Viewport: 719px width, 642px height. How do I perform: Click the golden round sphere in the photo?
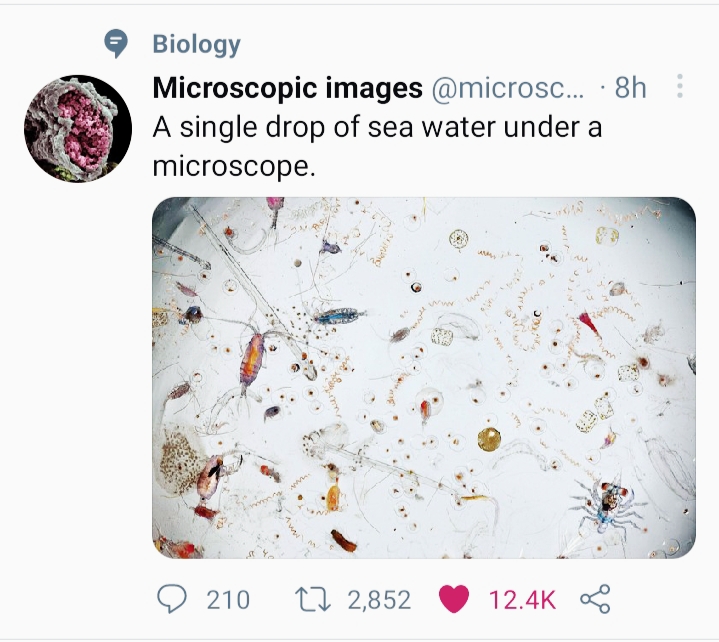point(489,438)
